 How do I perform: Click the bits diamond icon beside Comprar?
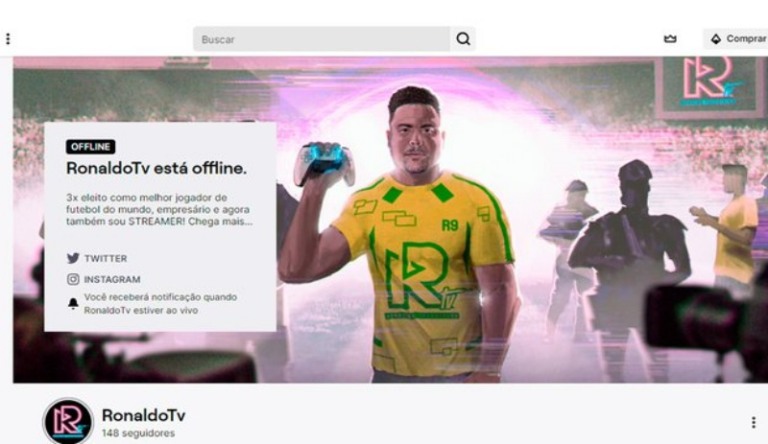point(716,39)
